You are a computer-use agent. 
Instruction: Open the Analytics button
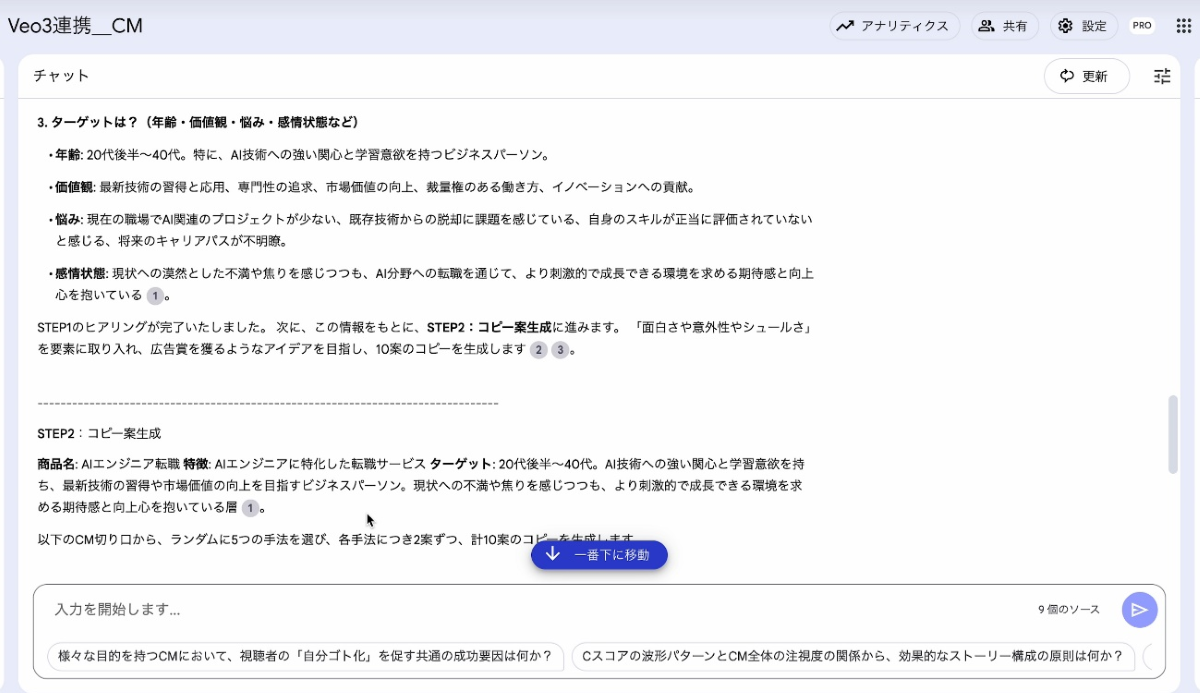tap(894, 26)
